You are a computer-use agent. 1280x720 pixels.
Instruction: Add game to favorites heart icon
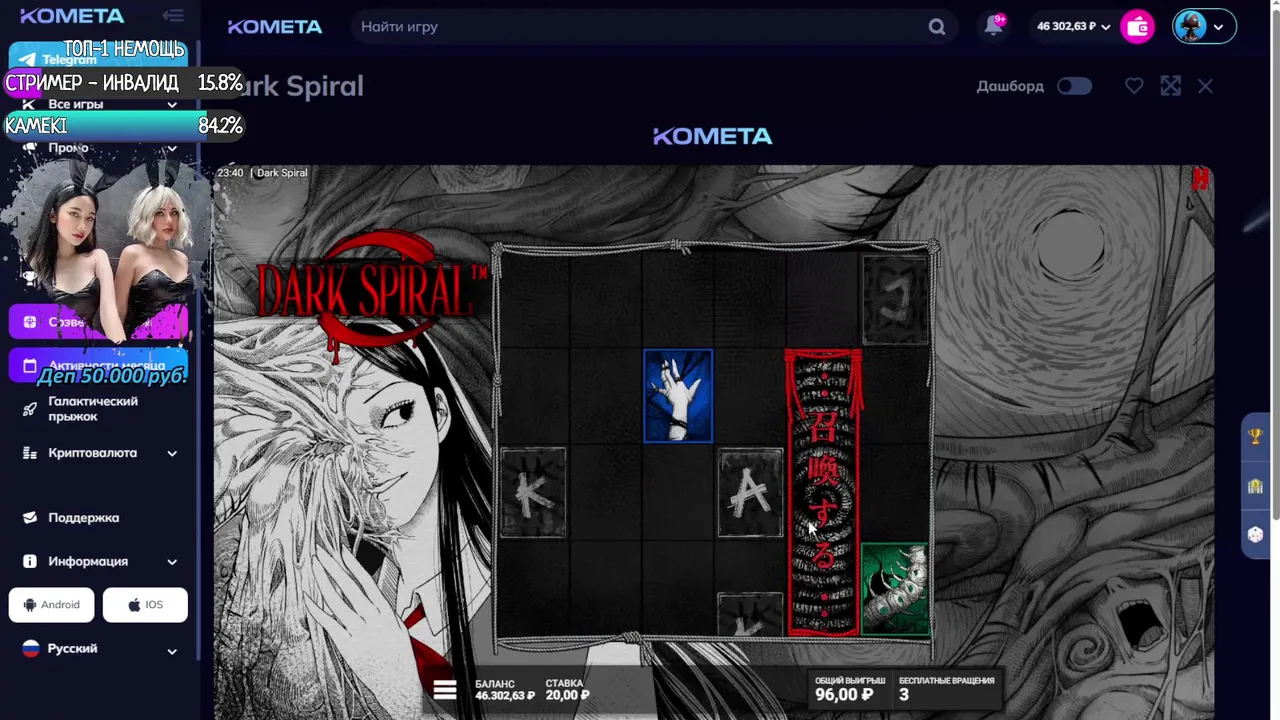[x=1134, y=86]
